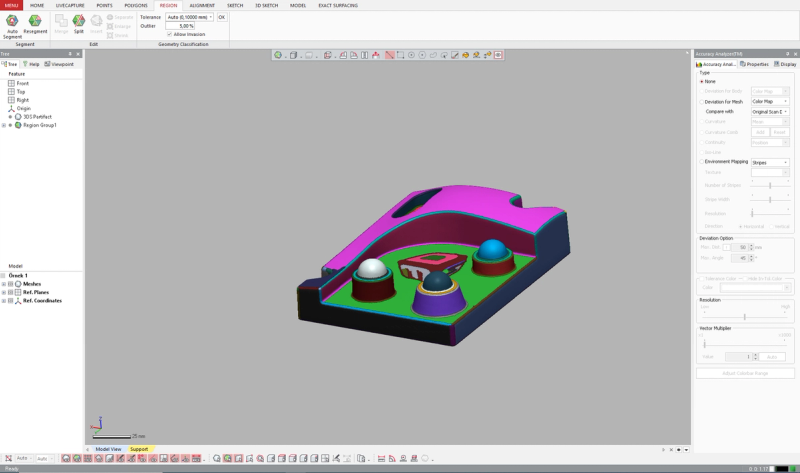Toggle visibility of Ref. Coordinates
Screen dimensions: 800x473
10,301
